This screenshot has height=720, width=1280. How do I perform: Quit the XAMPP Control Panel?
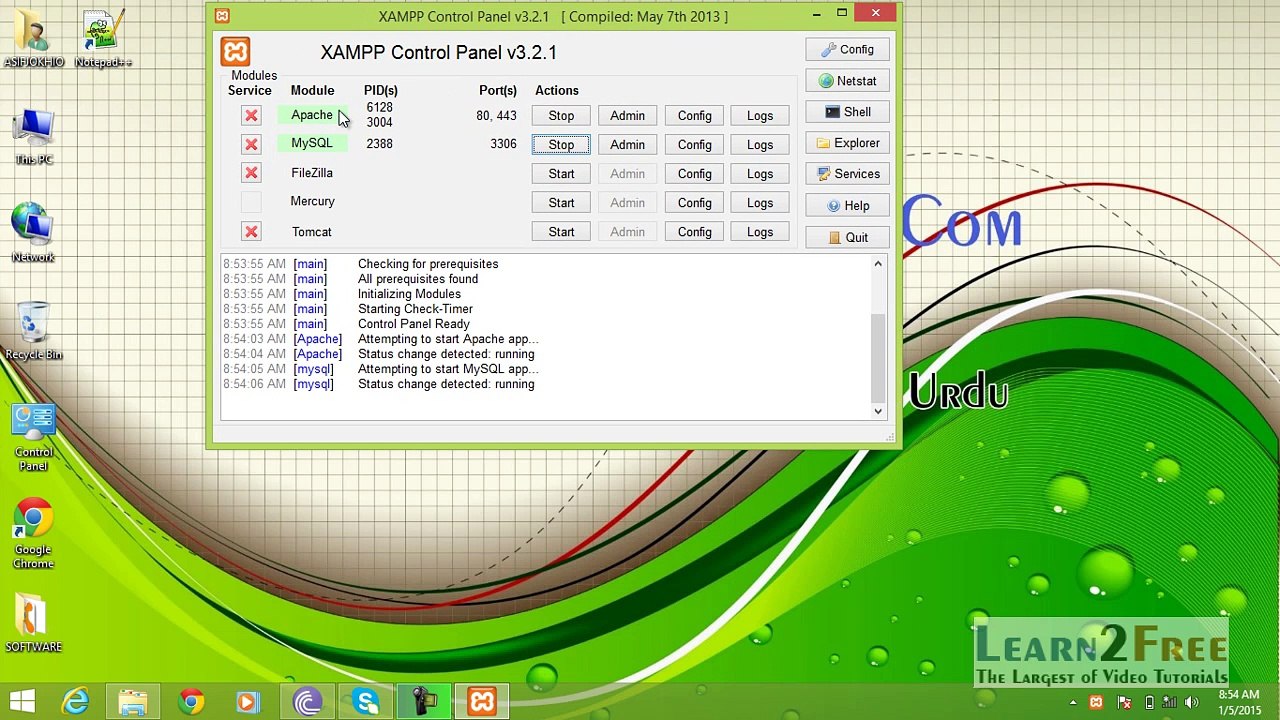tap(847, 237)
